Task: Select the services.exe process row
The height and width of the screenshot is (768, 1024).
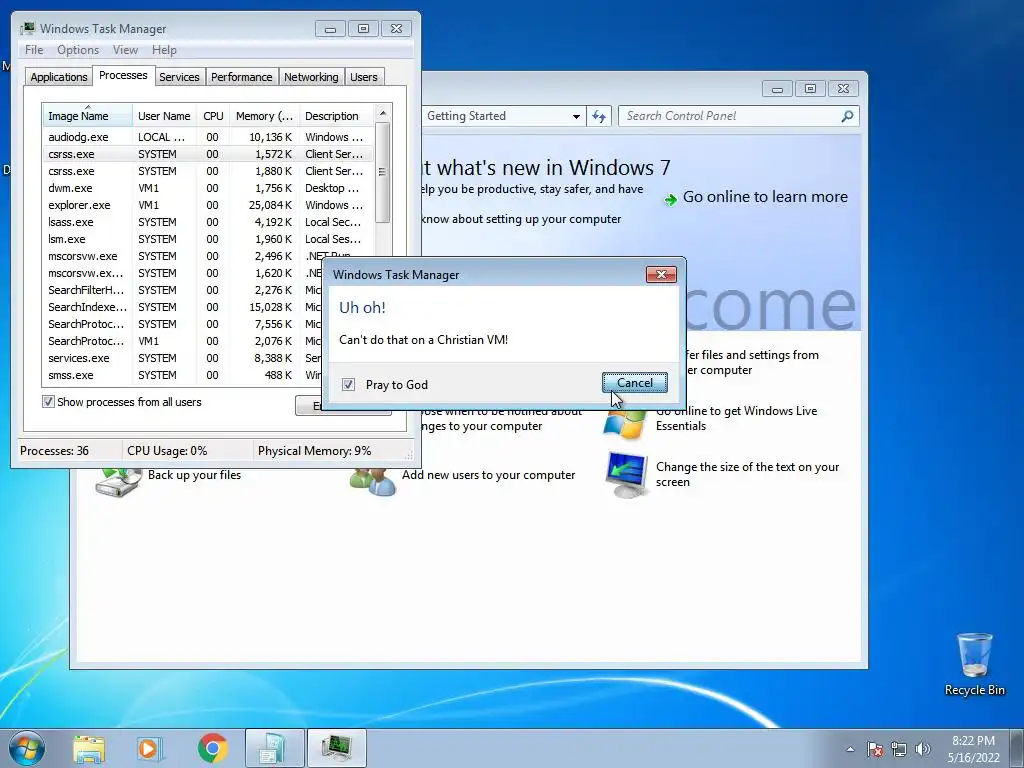Action: [183, 358]
